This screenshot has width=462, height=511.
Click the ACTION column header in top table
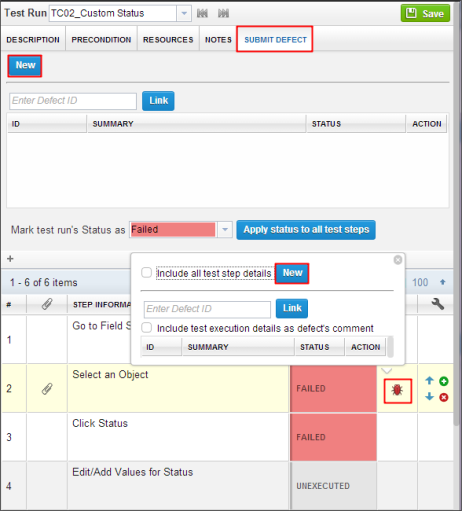tap(427, 124)
